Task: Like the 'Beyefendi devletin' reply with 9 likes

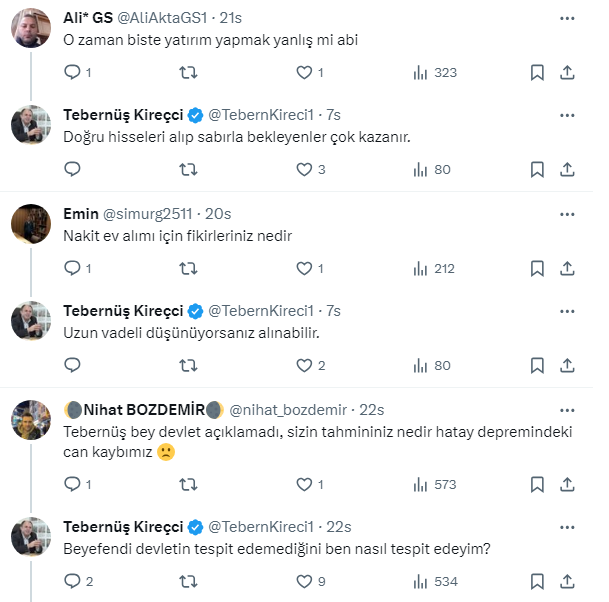Action: point(304,581)
